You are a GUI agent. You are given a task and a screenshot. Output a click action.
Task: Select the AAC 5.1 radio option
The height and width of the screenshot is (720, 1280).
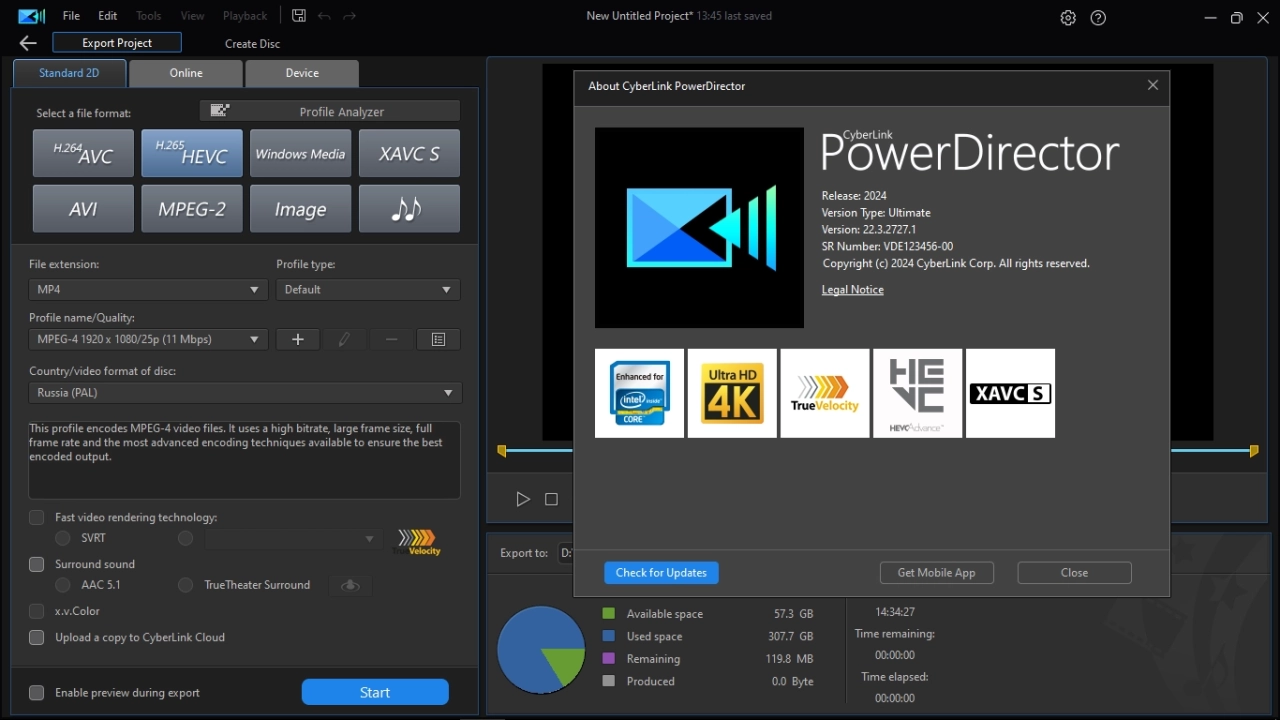(62, 585)
